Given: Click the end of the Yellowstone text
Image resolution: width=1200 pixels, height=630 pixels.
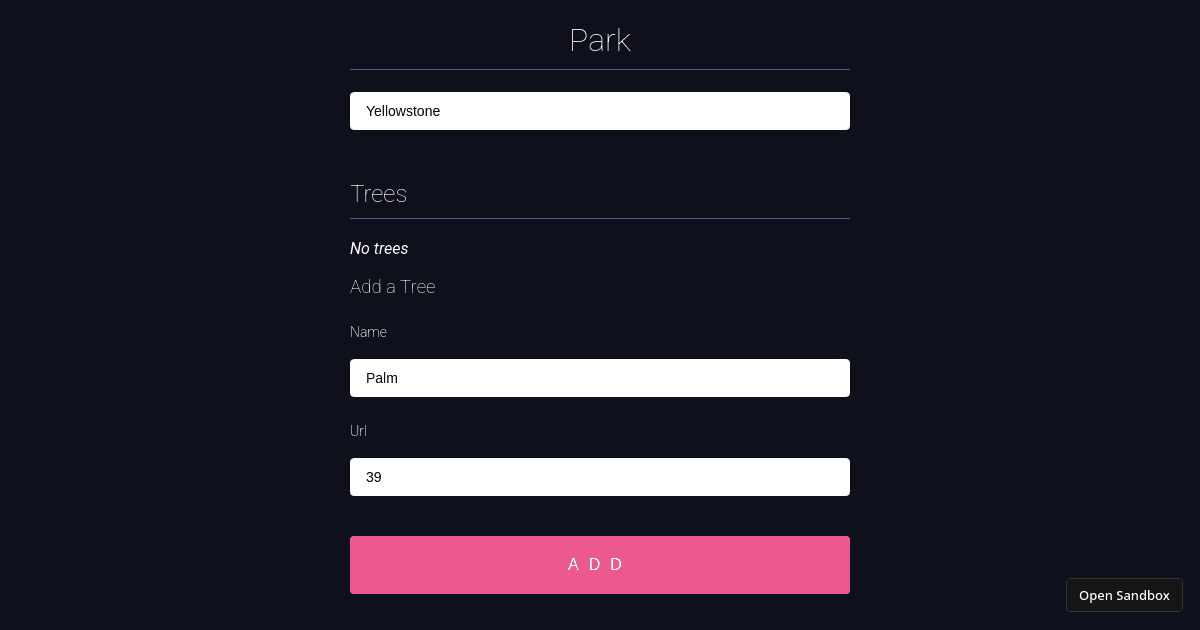Looking at the screenshot, I should 441,111.
